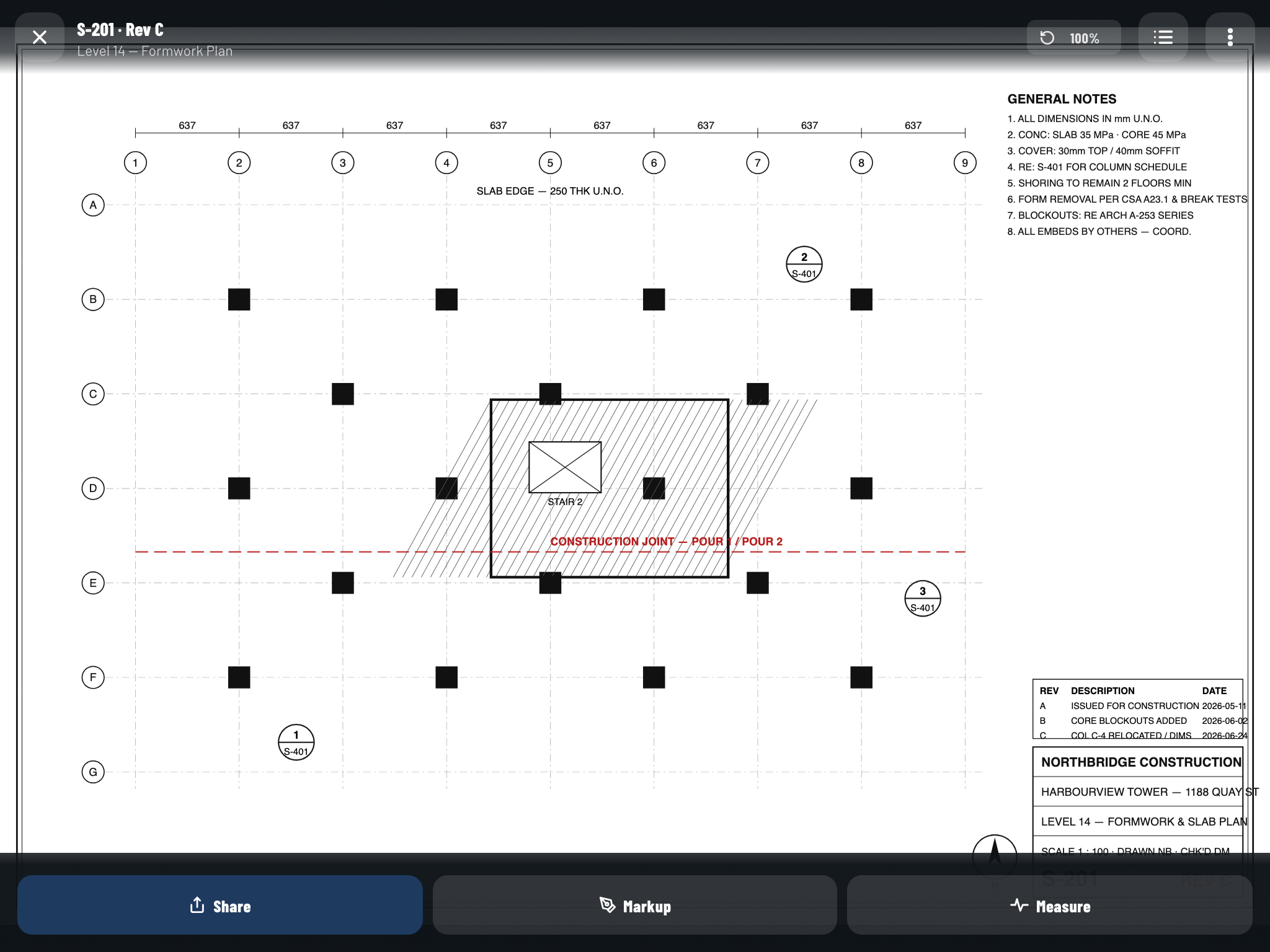Open the three-dot more options menu
This screenshot has height=952, width=1270.
click(x=1230, y=37)
